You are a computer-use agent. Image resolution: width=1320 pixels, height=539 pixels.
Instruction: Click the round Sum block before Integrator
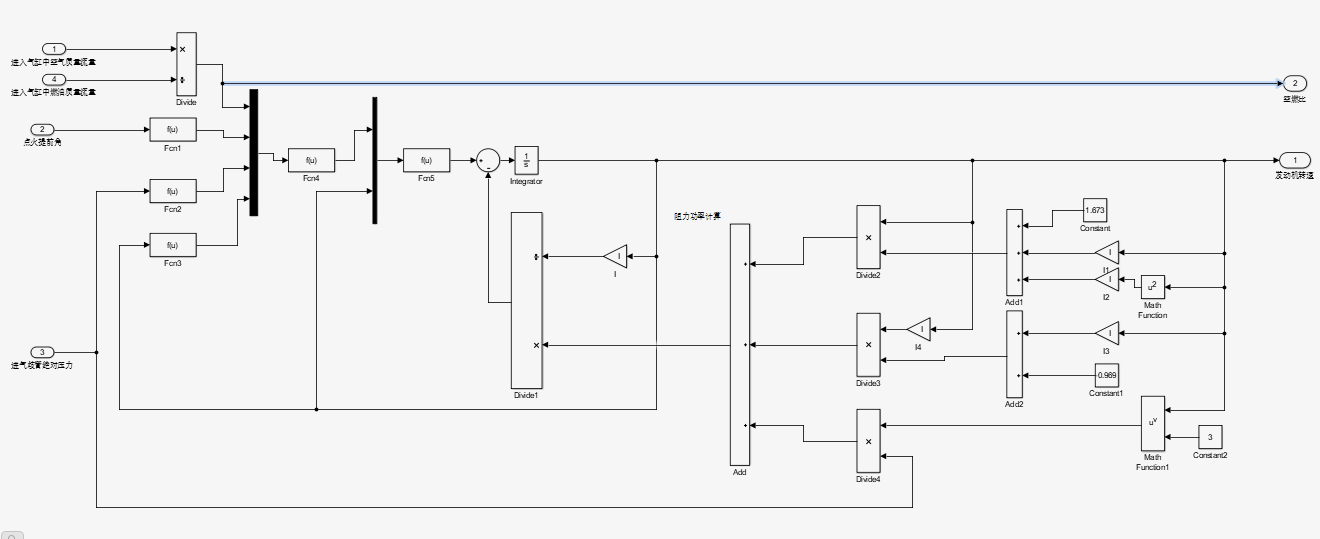pyautogui.click(x=488, y=160)
